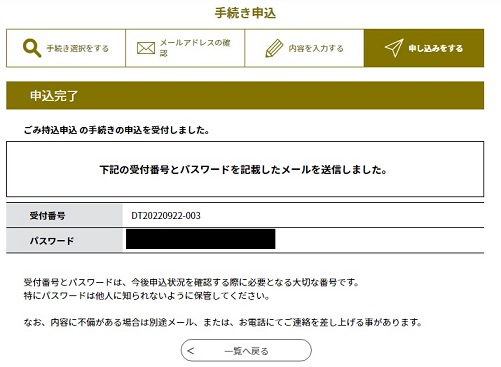Select the 申し込みをする step
The height and width of the screenshot is (367, 501).
coord(424,48)
